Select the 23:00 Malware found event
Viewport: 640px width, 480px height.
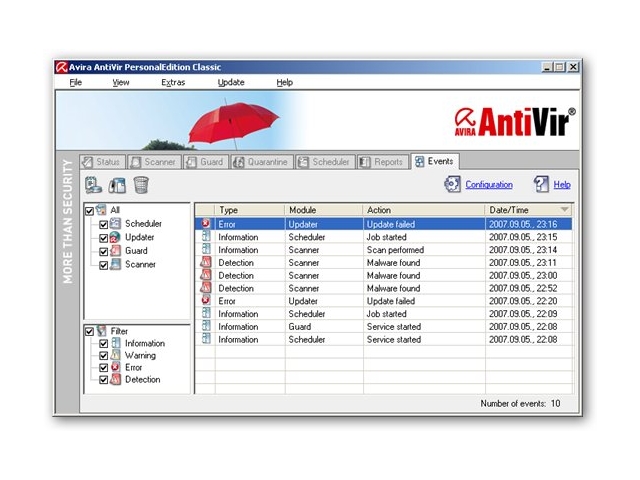coord(384,275)
